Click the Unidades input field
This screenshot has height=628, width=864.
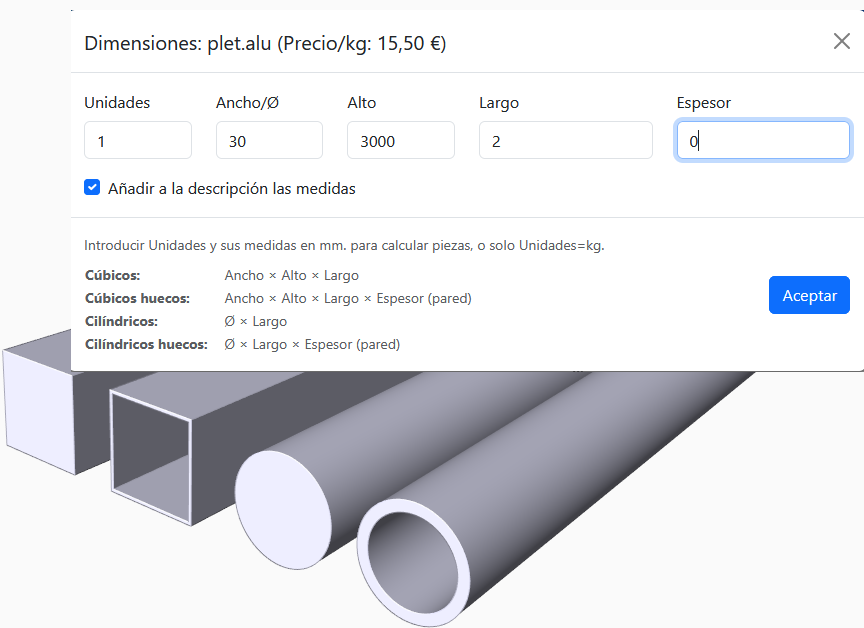(x=138, y=141)
